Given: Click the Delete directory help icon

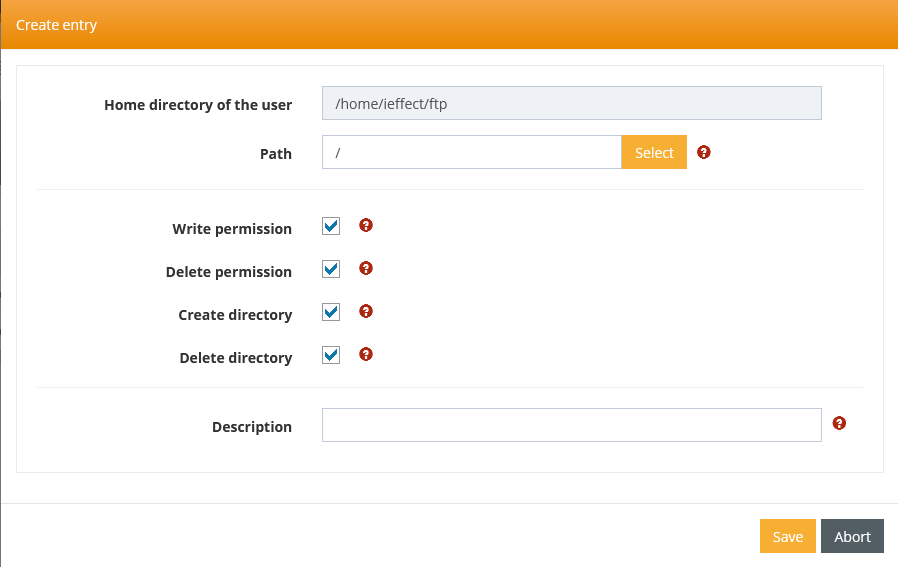Looking at the screenshot, I should tap(366, 355).
